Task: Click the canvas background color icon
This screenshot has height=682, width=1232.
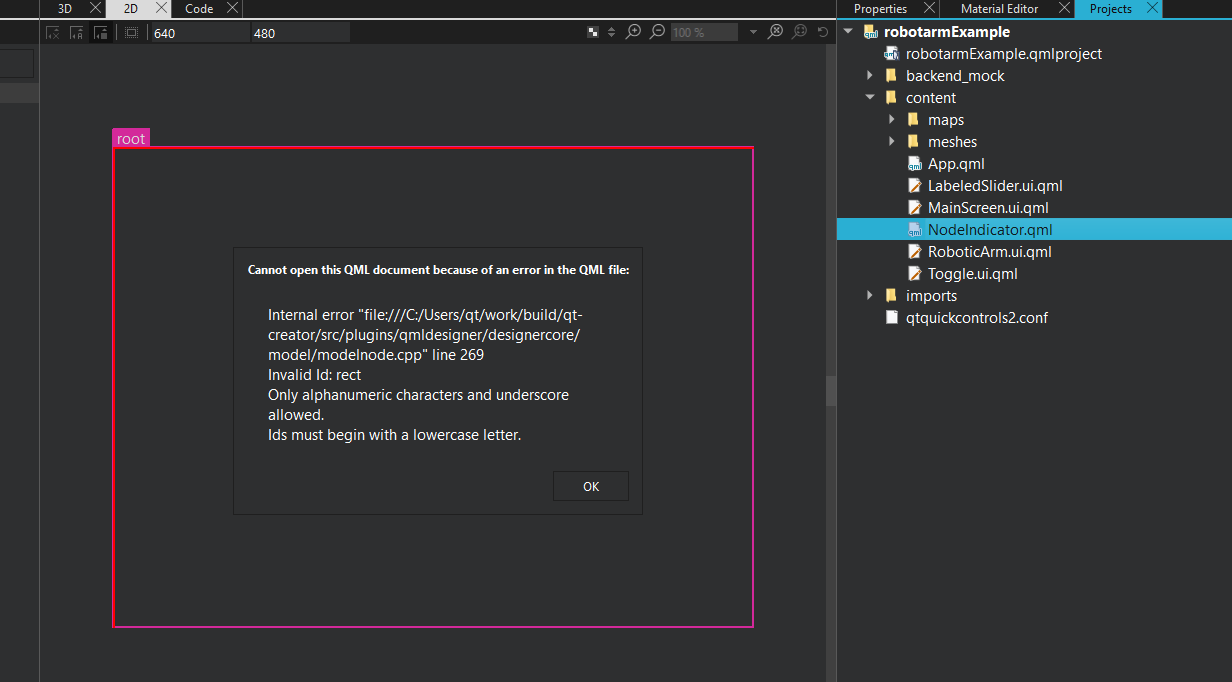Action: coord(593,32)
